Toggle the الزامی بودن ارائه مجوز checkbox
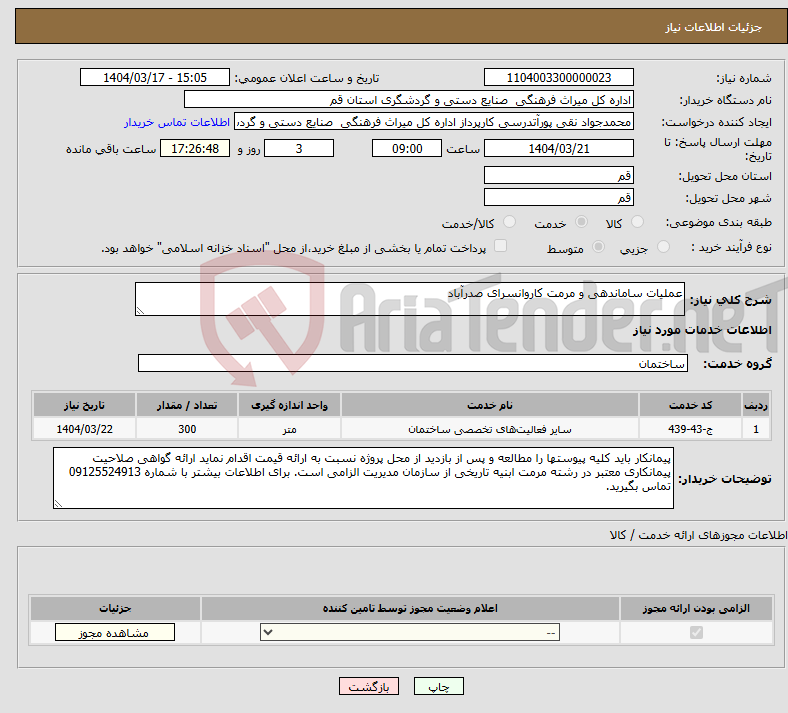Screen dimensions: 788x713 pyautogui.click(x=696, y=633)
